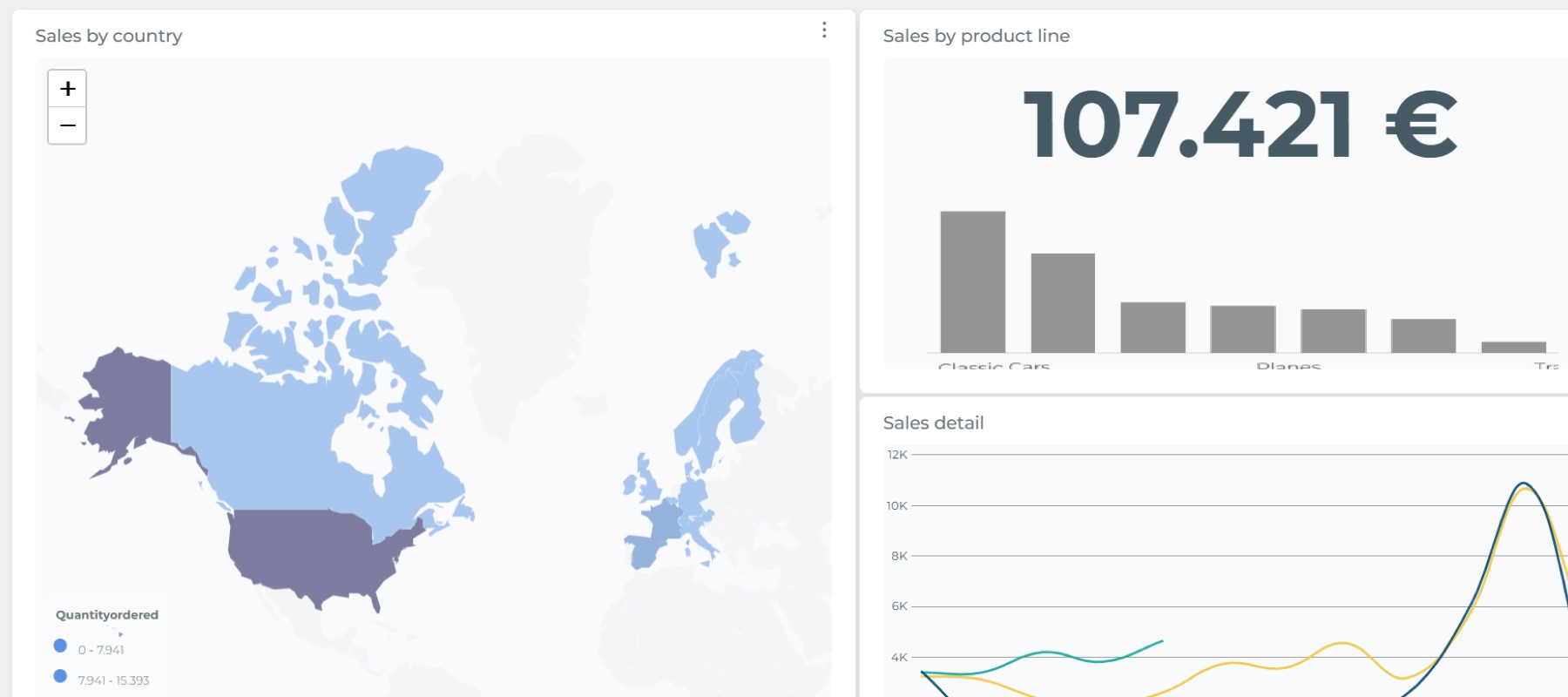Image resolution: width=1568 pixels, height=697 pixels.
Task: Click the 107.421 € total sales figure
Action: 1239,126
